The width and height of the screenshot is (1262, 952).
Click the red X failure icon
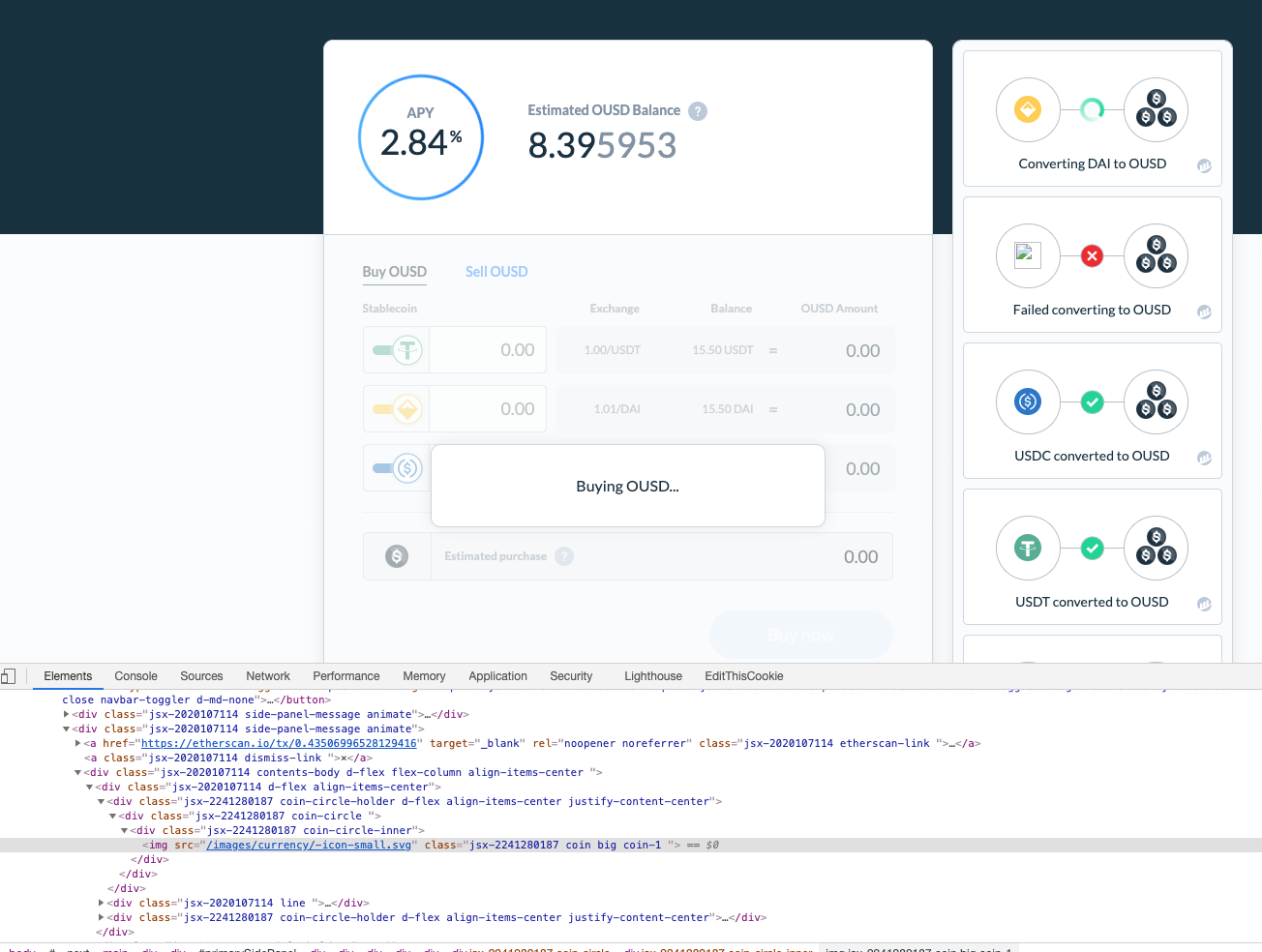pyautogui.click(x=1092, y=256)
